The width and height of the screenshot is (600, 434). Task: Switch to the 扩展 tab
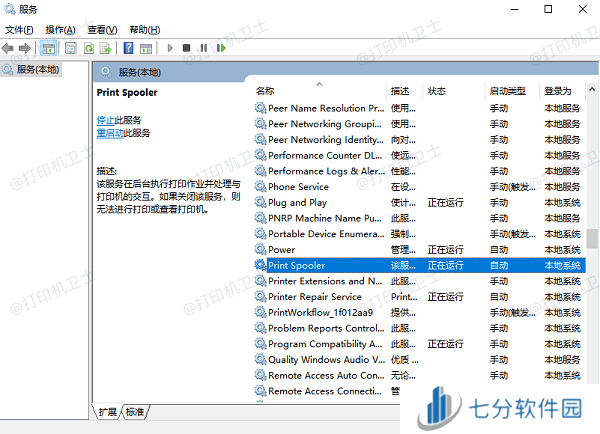pyautogui.click(x=107, y=412)
